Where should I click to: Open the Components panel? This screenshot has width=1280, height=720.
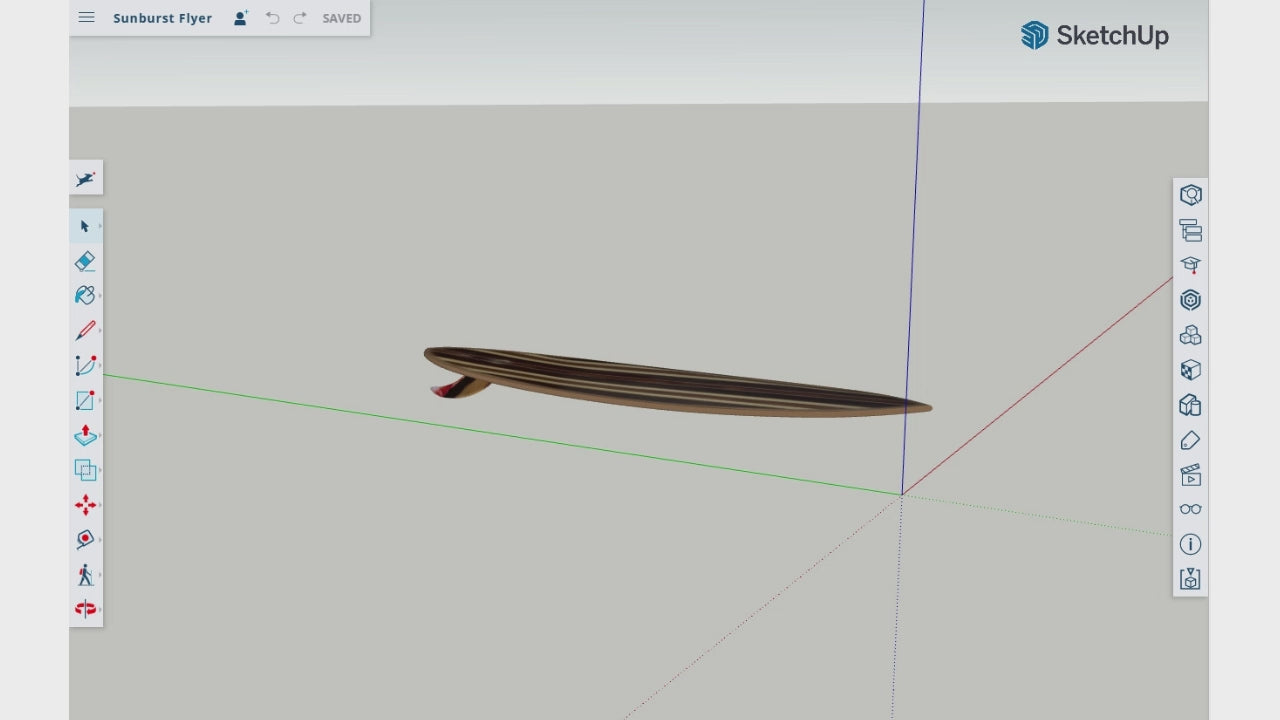(x=1190, y=335)
